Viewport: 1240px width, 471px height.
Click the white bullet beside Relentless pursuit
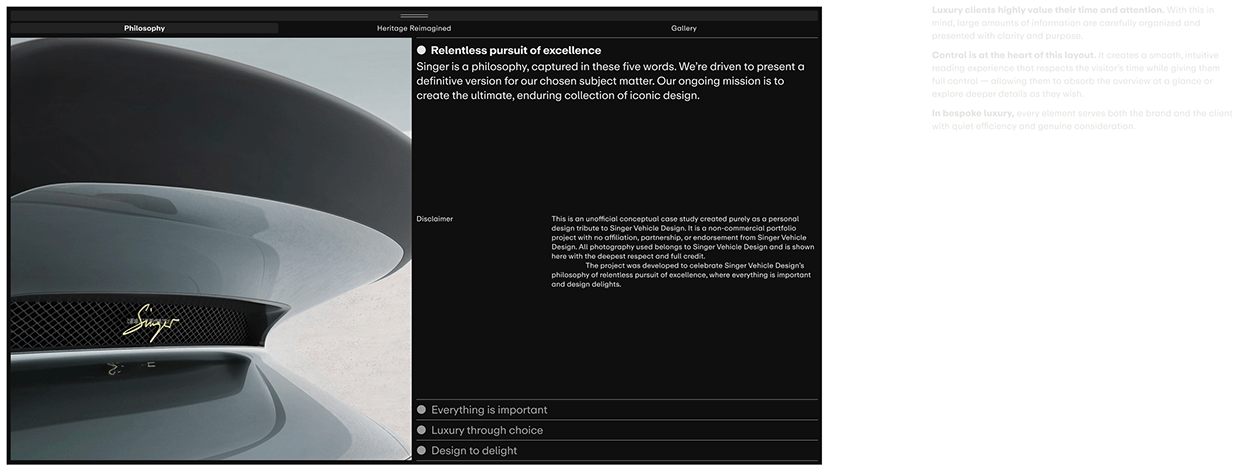[422, 50]
